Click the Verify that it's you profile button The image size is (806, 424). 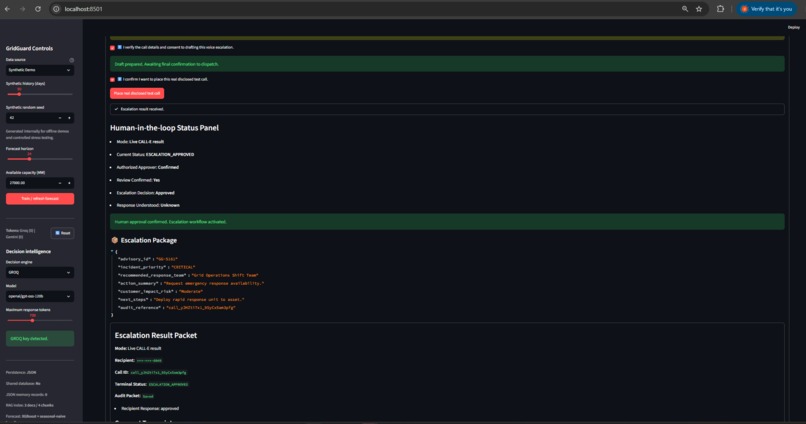pyautogui.click(x=766, y=9)
